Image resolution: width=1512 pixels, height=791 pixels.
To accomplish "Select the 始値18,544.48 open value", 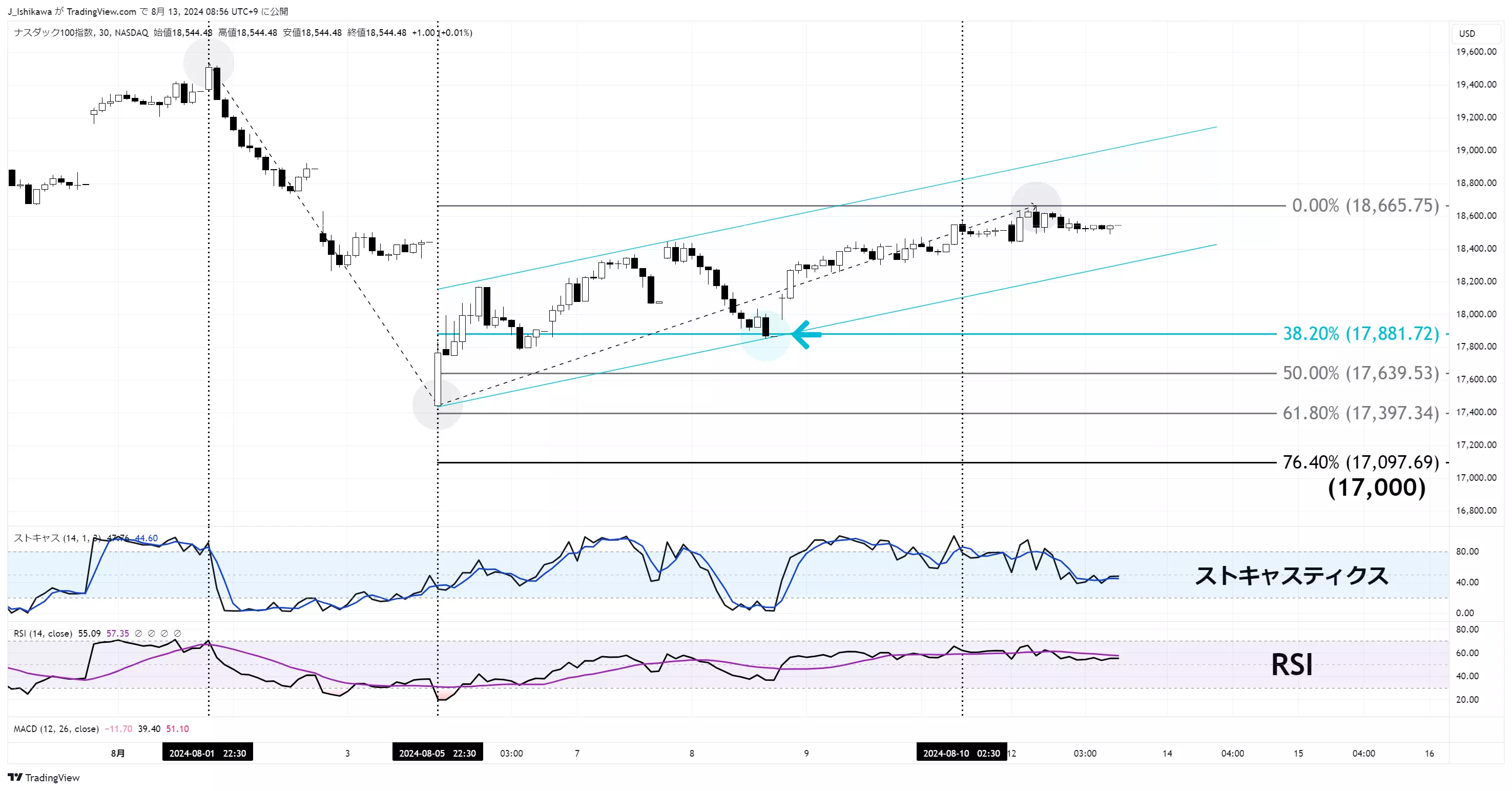I will click(183, 33).
